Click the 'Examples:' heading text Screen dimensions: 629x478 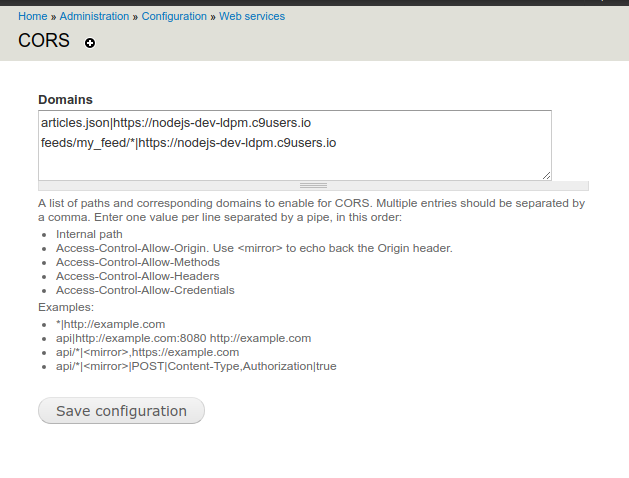click(66, 307)
